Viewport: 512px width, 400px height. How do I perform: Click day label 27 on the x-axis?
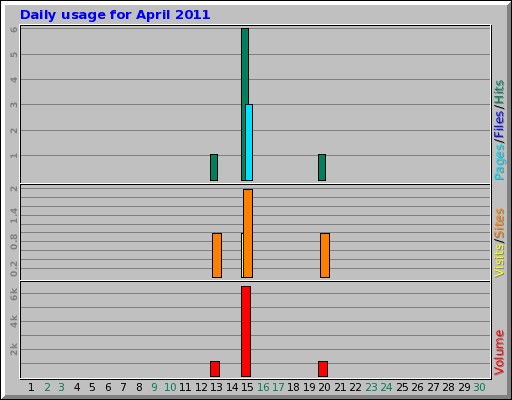433,387
